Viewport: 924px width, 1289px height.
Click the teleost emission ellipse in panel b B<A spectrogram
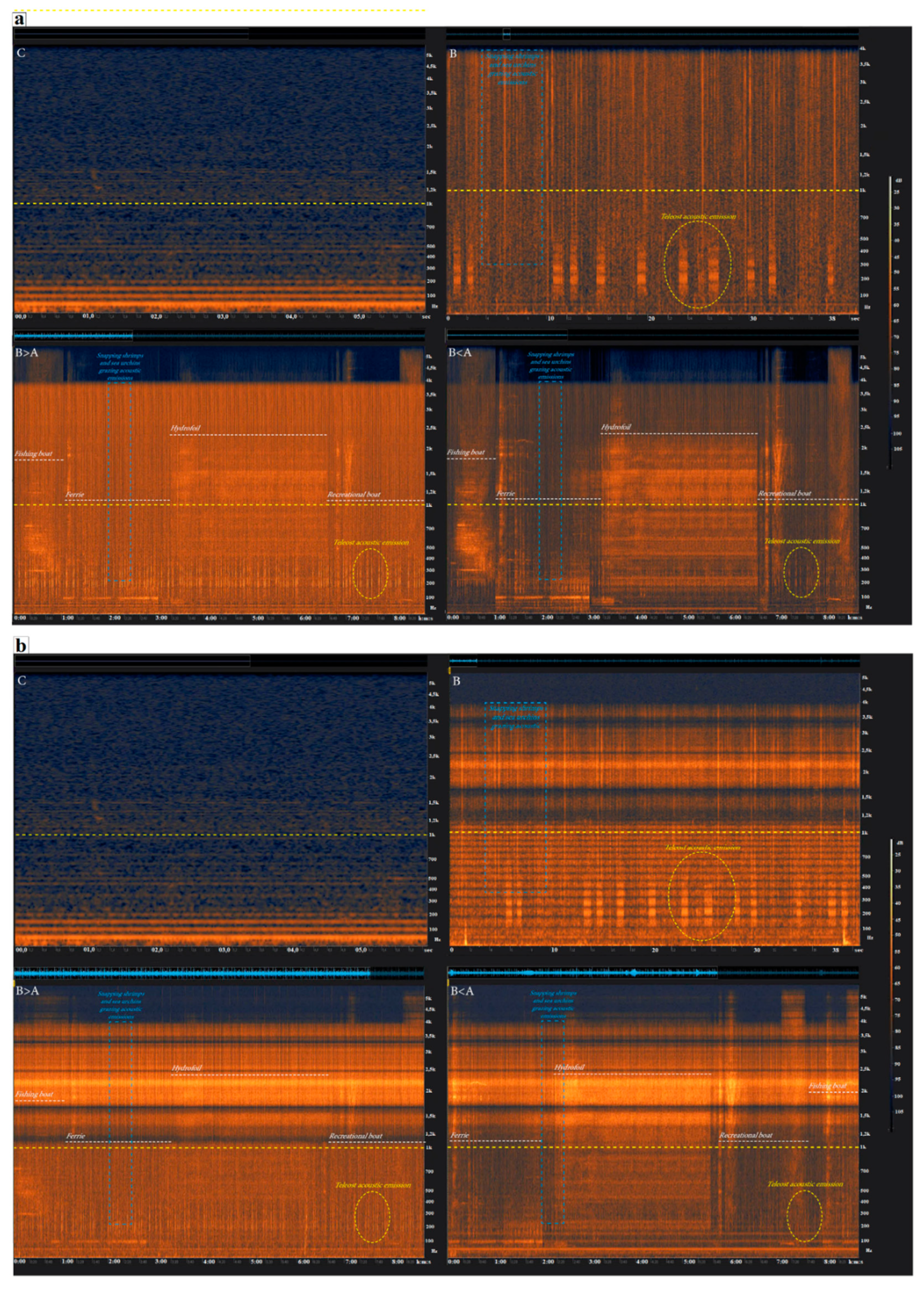[804, 1216]
